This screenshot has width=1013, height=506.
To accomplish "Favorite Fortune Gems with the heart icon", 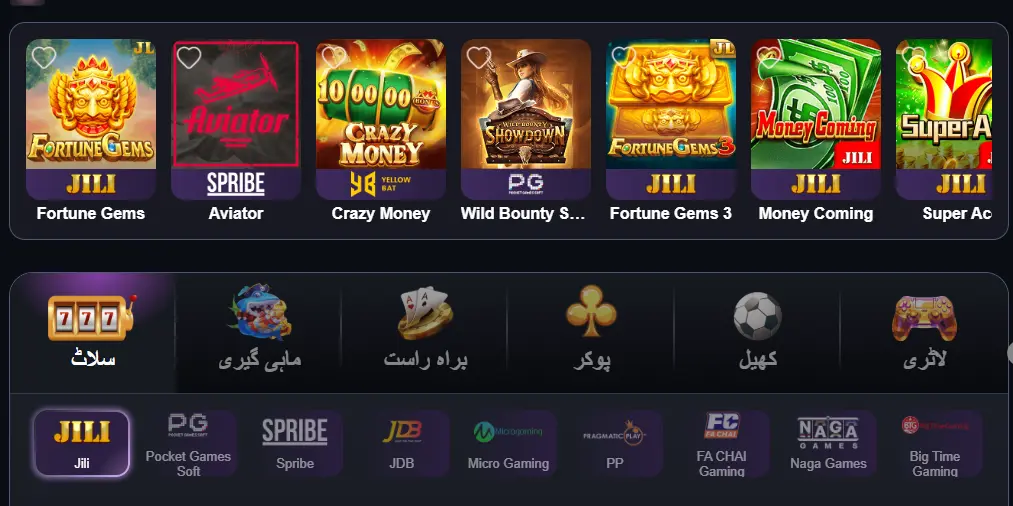I will point(43,58).
